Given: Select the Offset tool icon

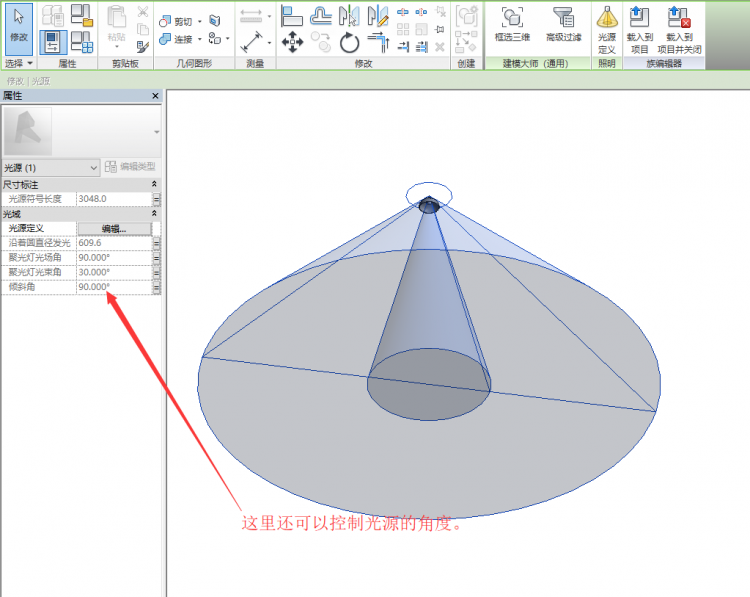Looking at the screenshot, I should 320,16.
